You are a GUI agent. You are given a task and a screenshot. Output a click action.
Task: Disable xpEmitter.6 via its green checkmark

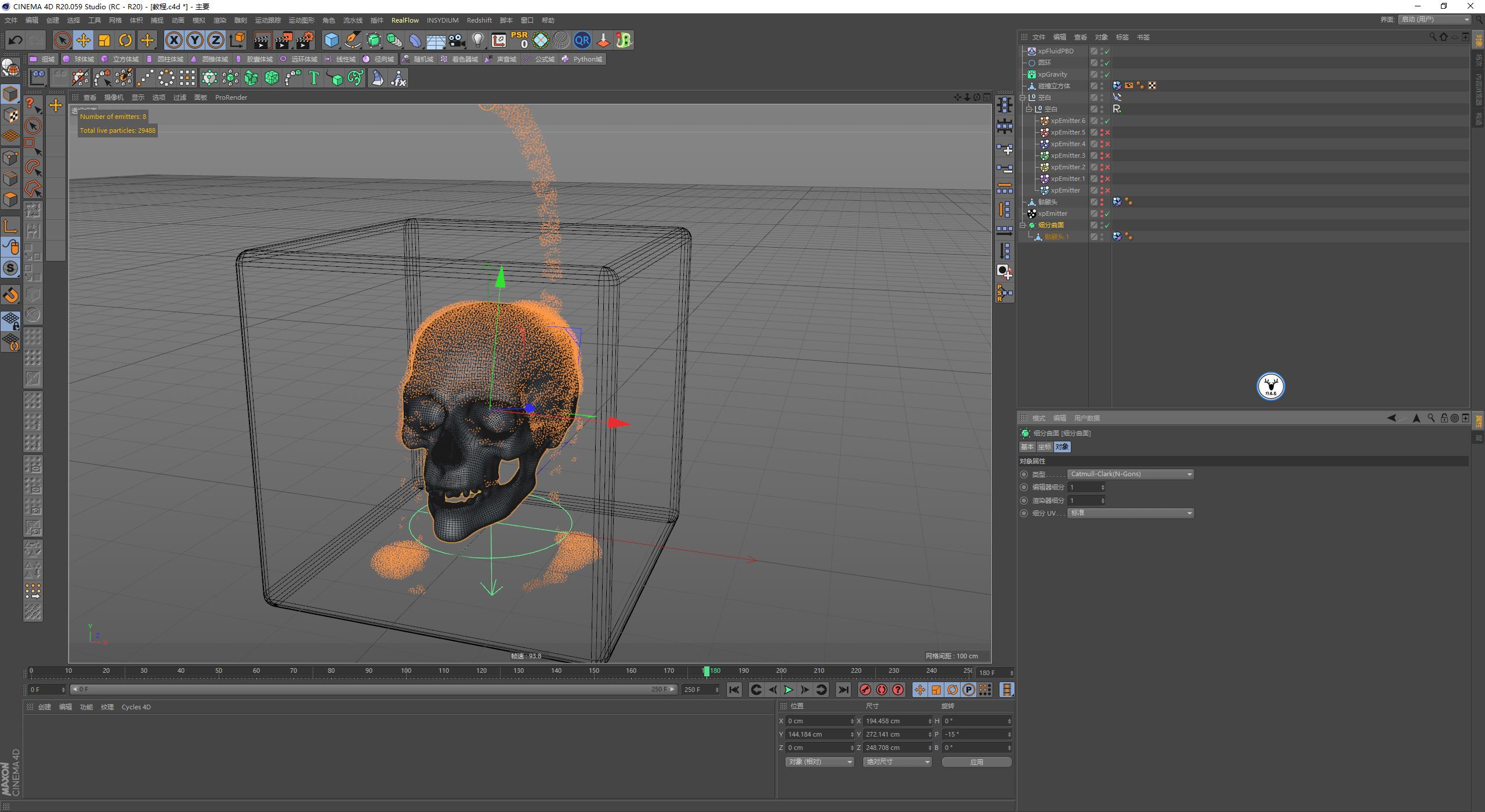click(1107, 121)
